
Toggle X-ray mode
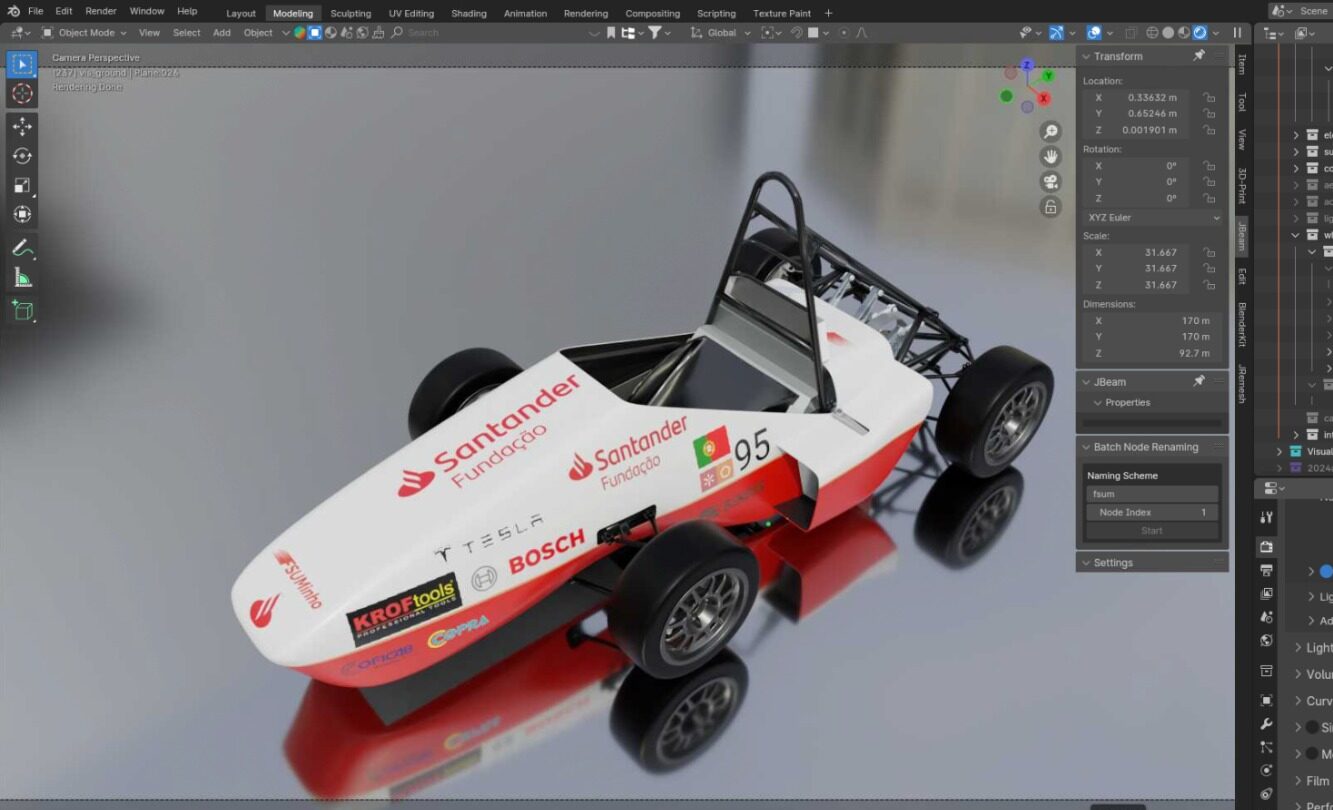[x=1131, y=33]
